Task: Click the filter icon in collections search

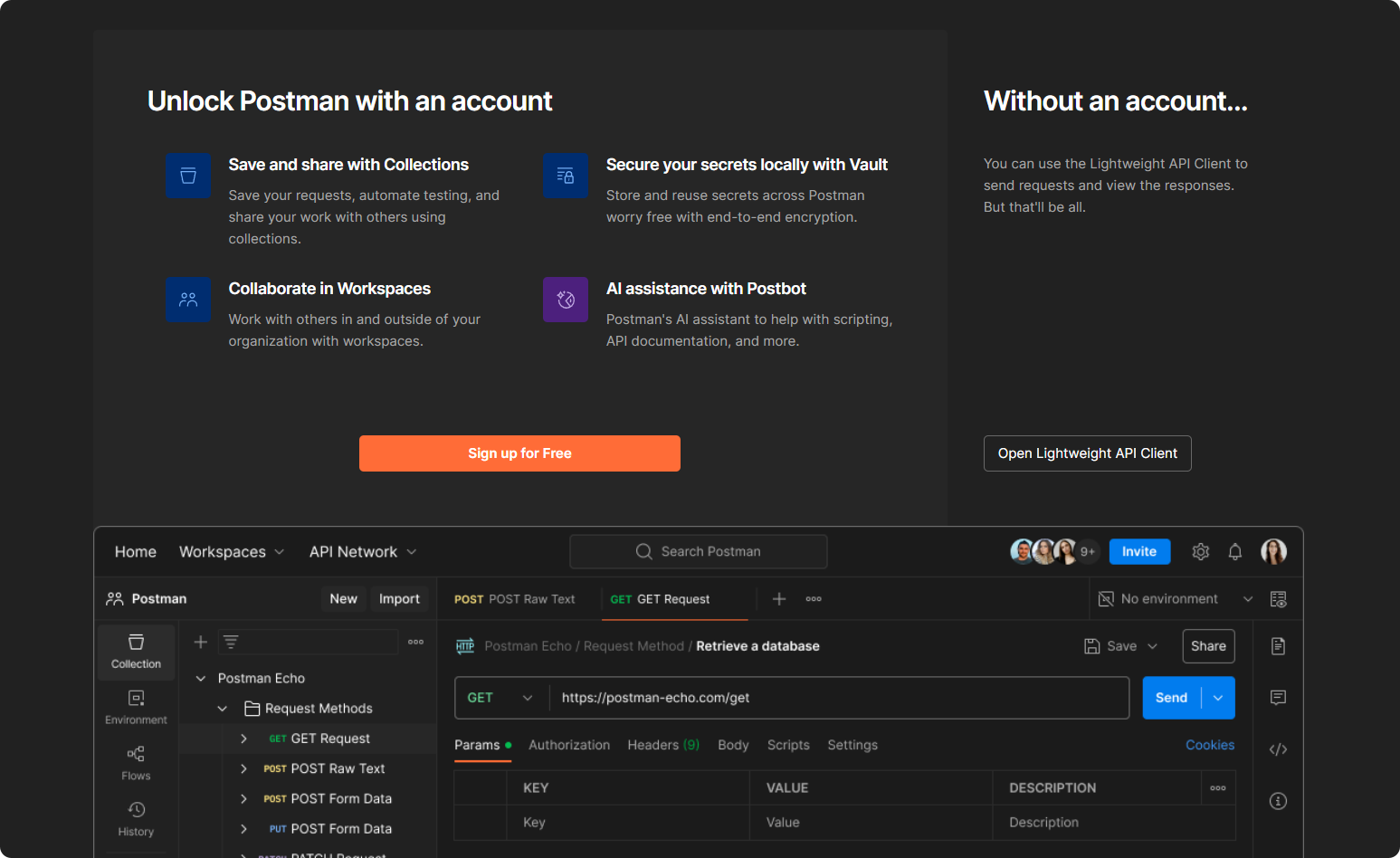Action: [231, 642]
